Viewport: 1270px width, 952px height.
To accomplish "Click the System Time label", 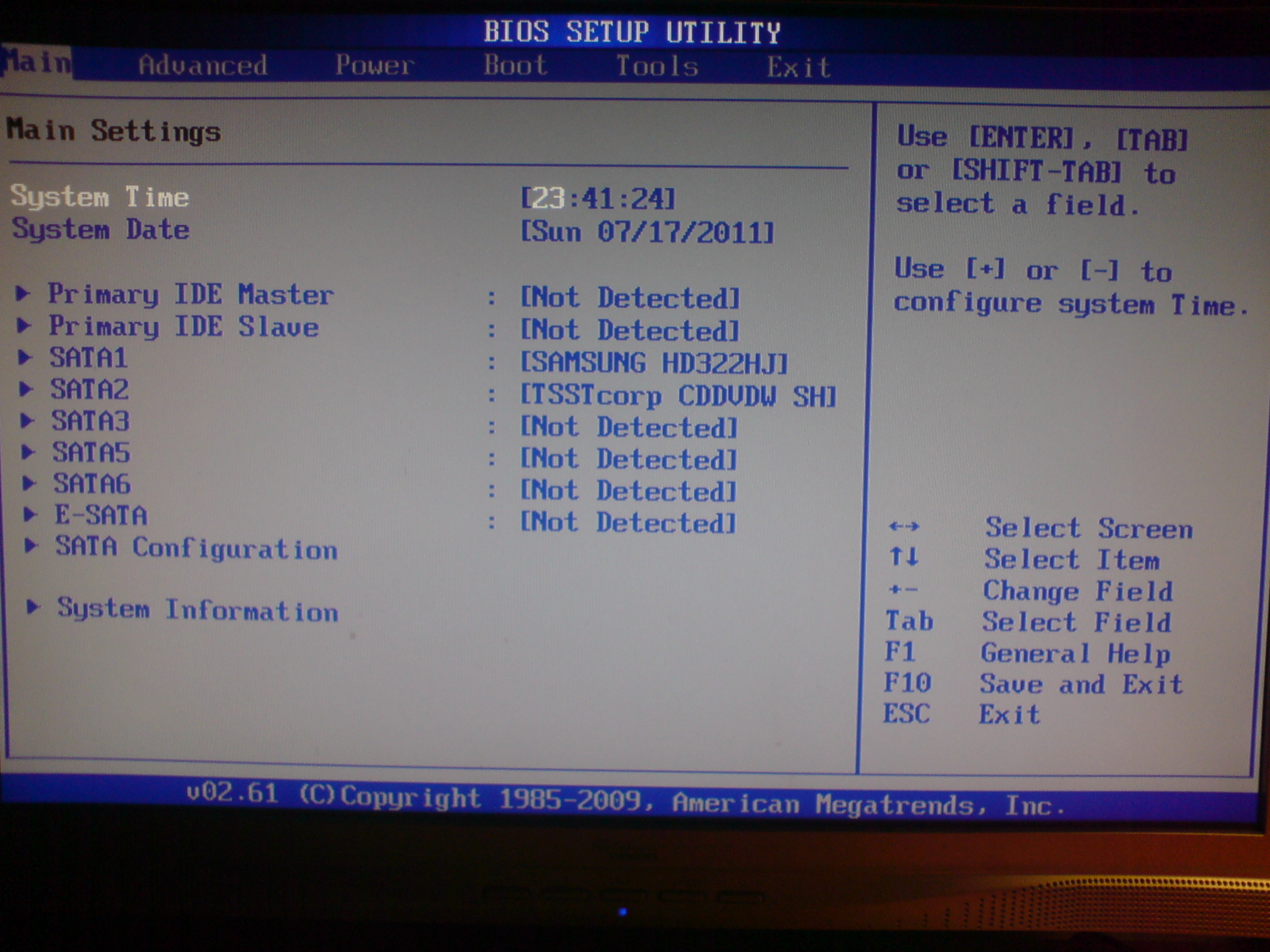I will pos(100,197).
